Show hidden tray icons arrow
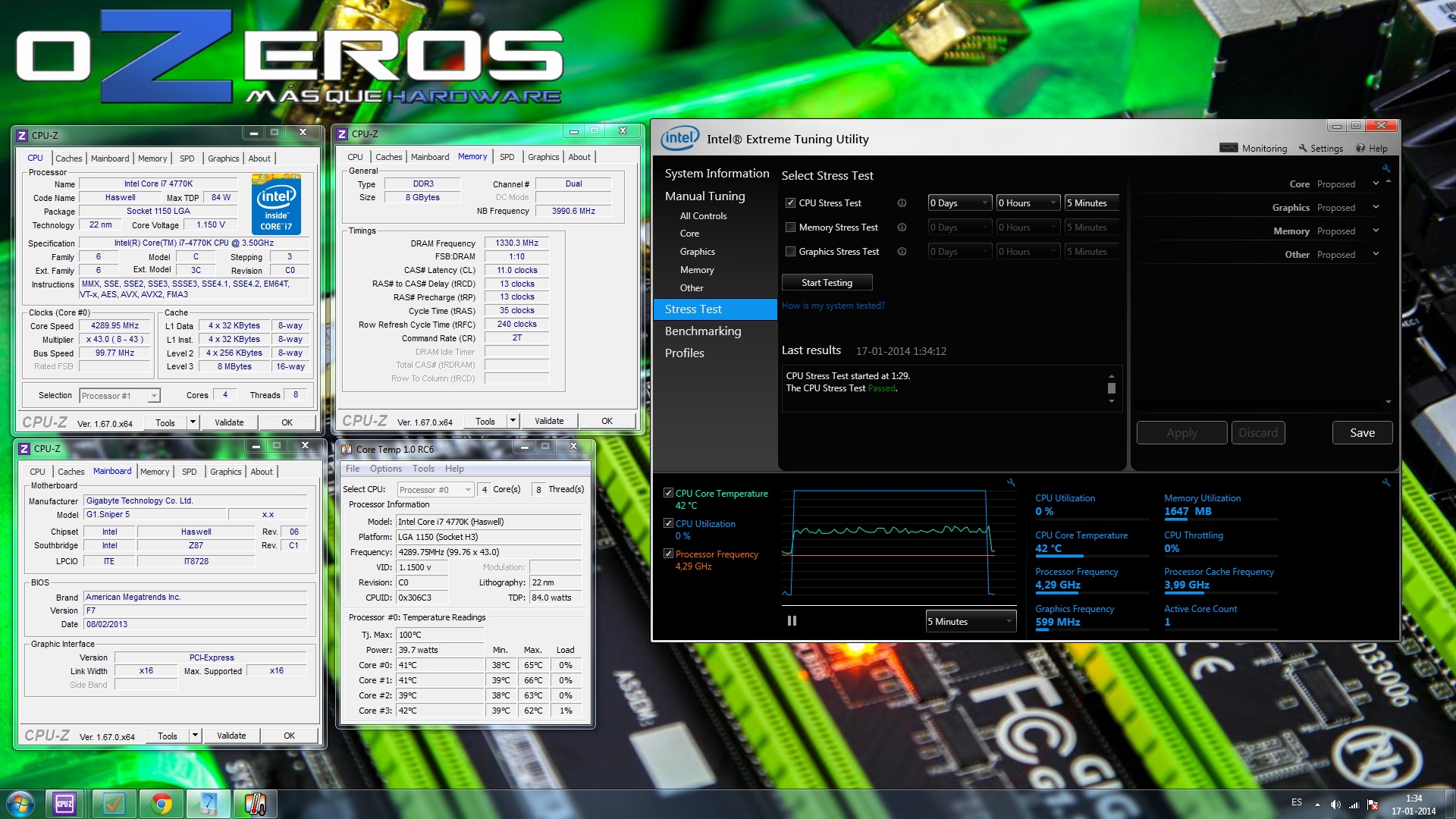The image size is (1456, 819). [1317, 805]
